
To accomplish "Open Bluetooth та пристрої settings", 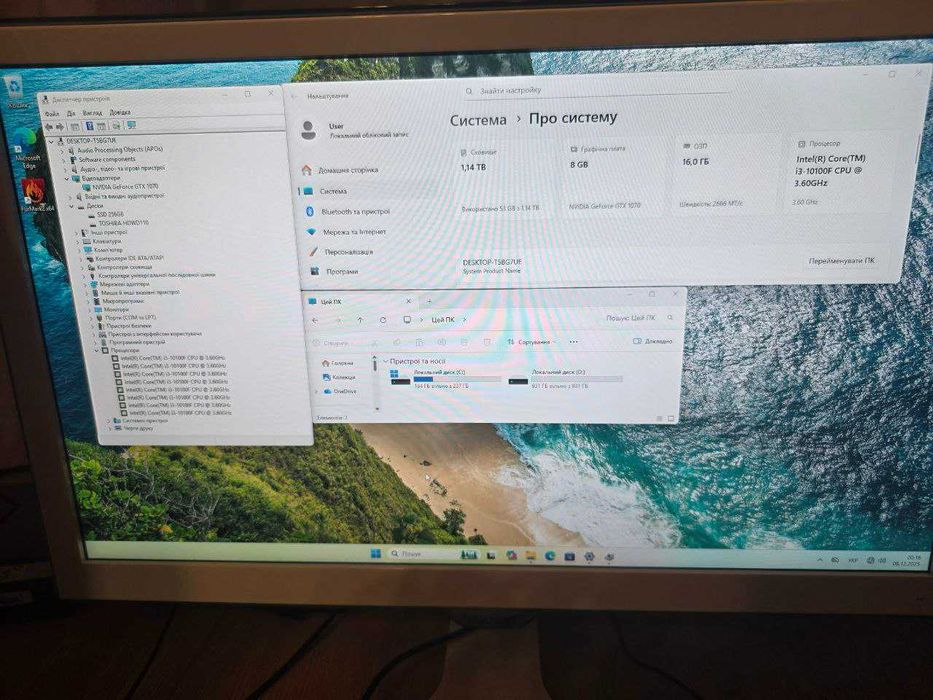I will tap(349, 211).
